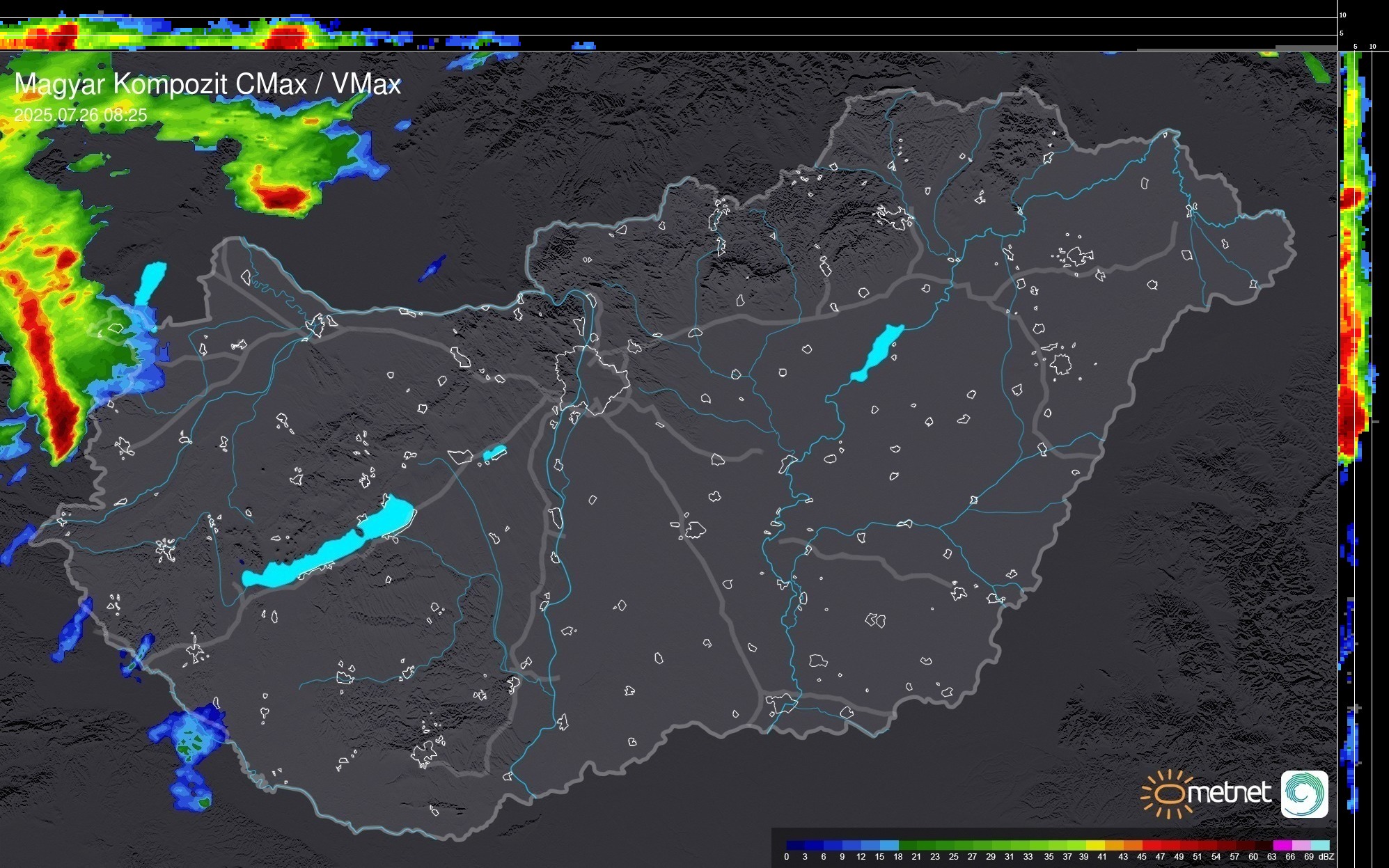Click the light cyan 69 dBZ swatch

pos(1320,845)
